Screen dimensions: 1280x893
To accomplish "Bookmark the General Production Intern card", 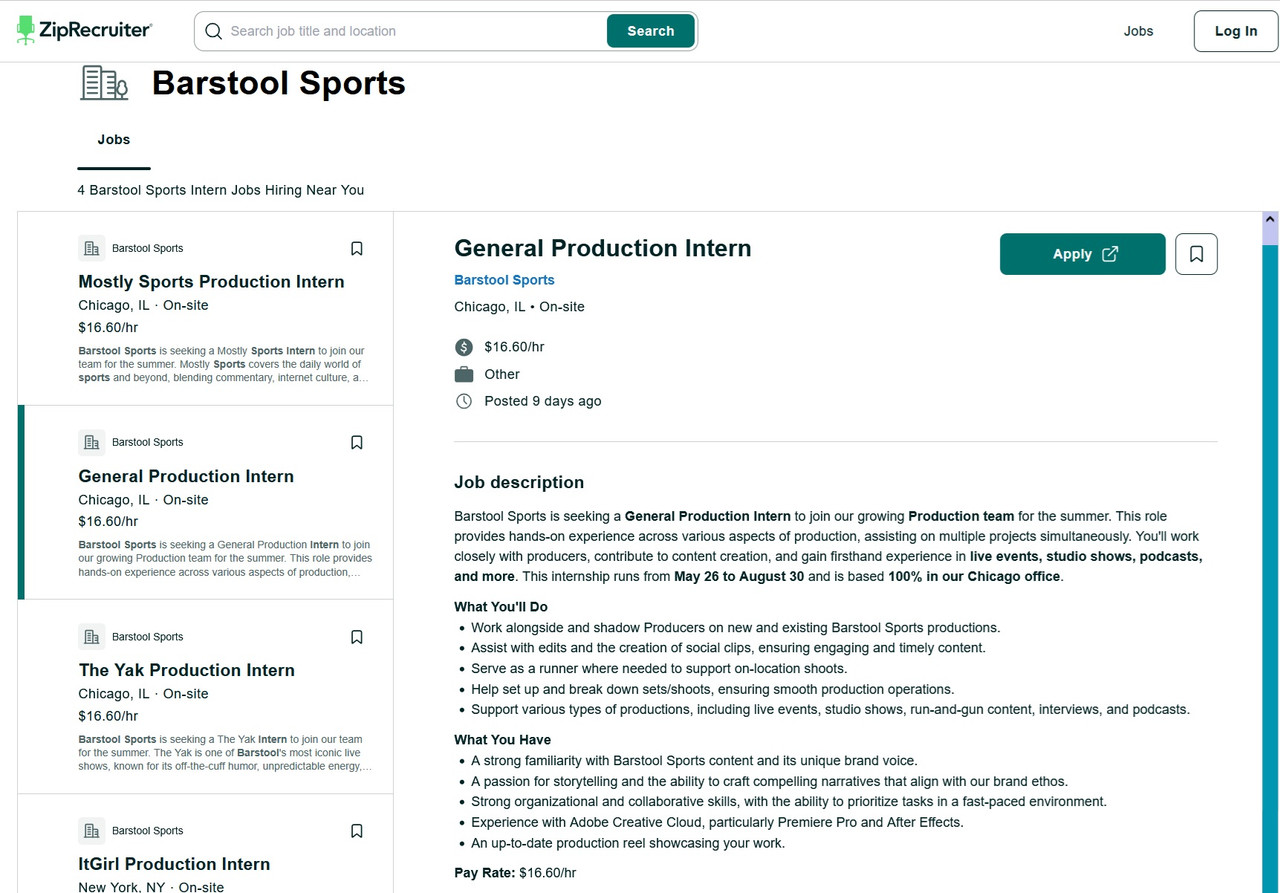I will [357, 442].
